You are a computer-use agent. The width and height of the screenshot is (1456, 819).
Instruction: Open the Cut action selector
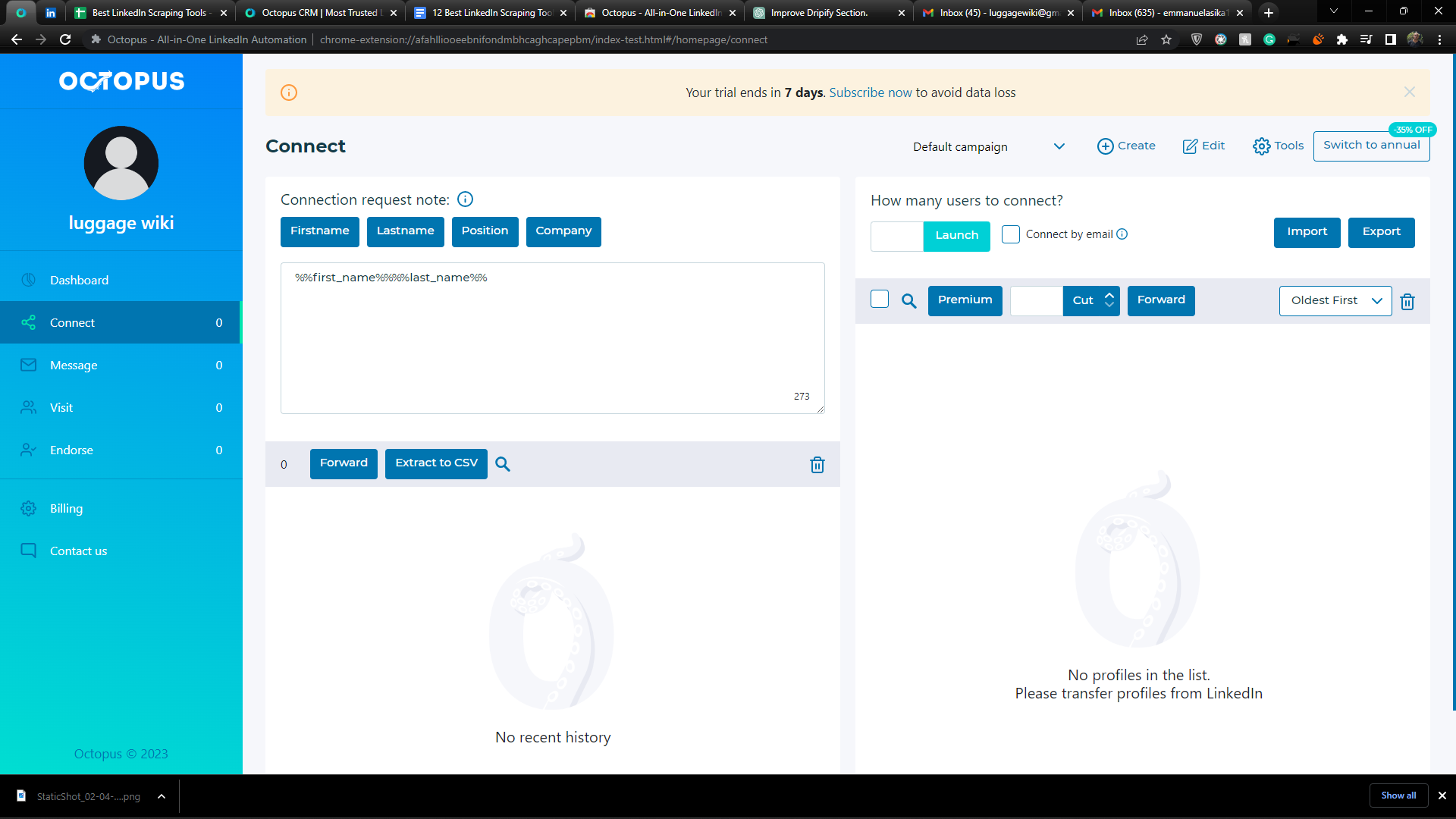coord(1091,301)
